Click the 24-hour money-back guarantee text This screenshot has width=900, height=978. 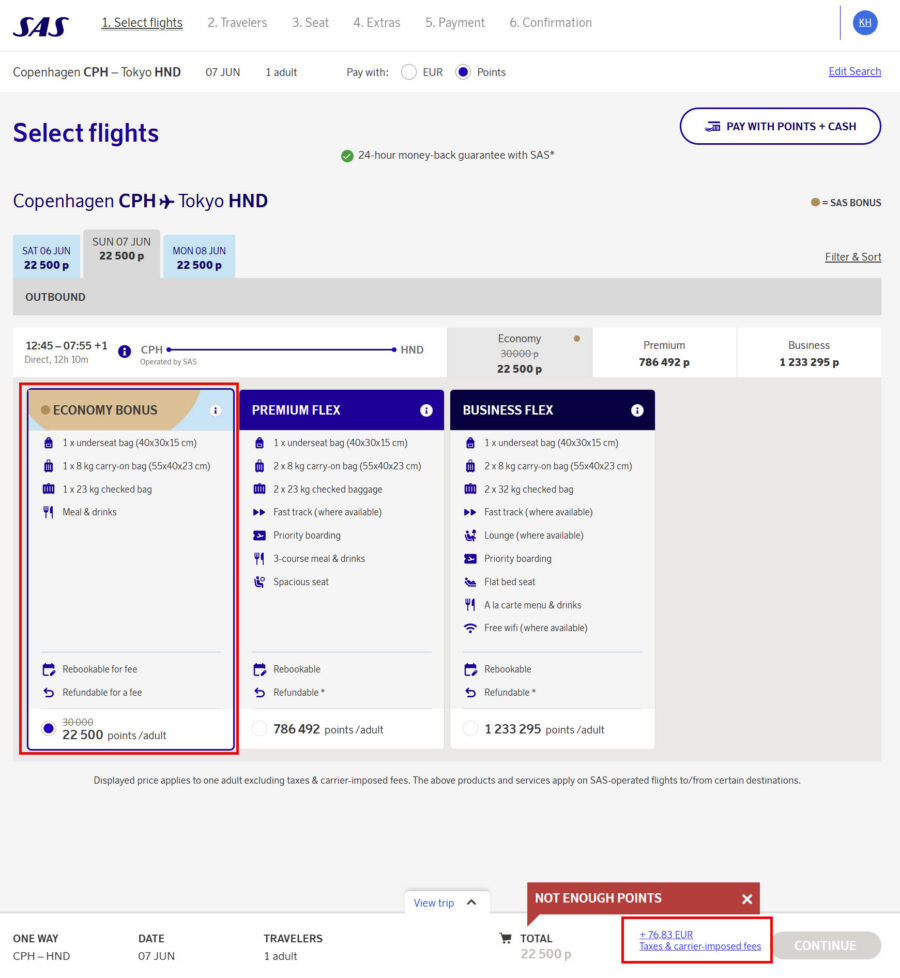[456, 155]
